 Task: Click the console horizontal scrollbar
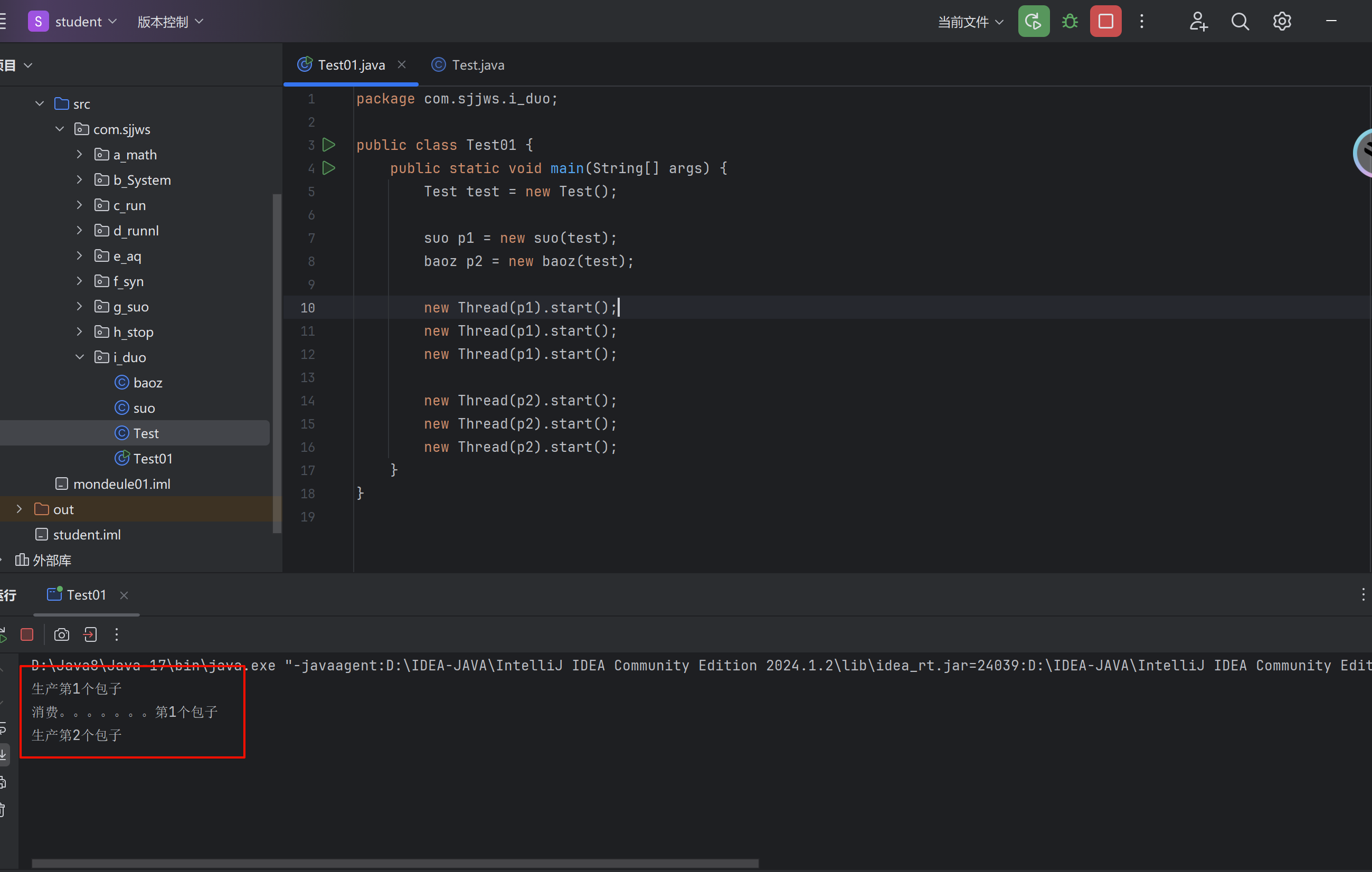click(394, 864)
